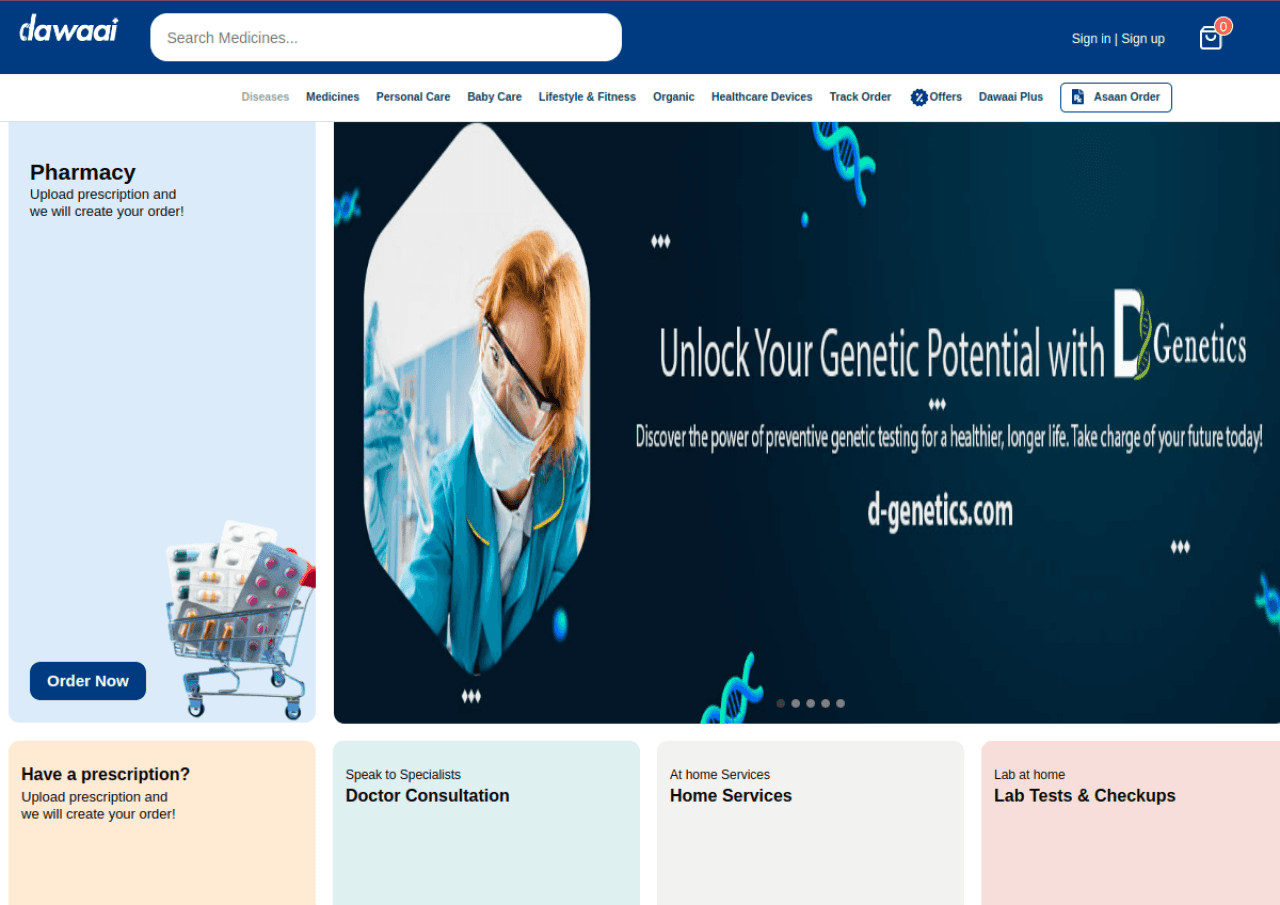Click the cart item count badge
Viewport: 1280px width, 905px height.
click(1223, 27)
